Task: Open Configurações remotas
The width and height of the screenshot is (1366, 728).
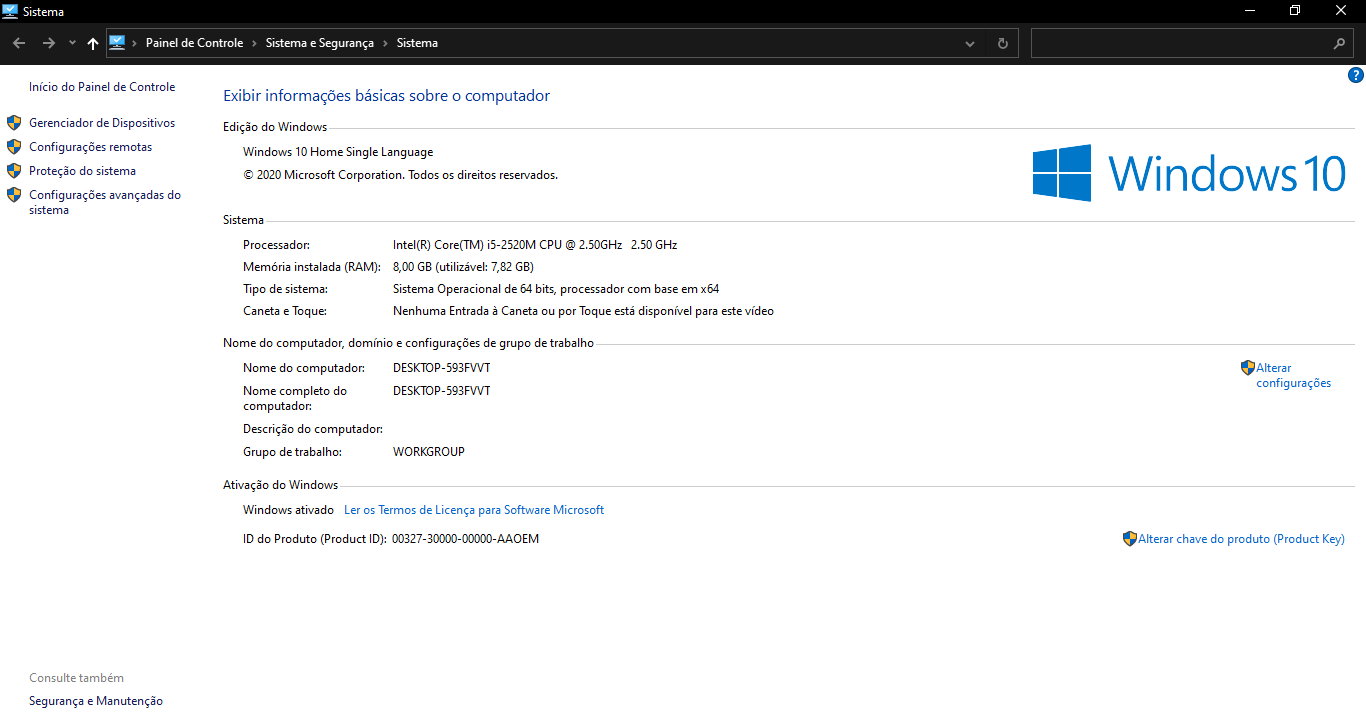Action: pyautogui.click(x=91, y=147)
